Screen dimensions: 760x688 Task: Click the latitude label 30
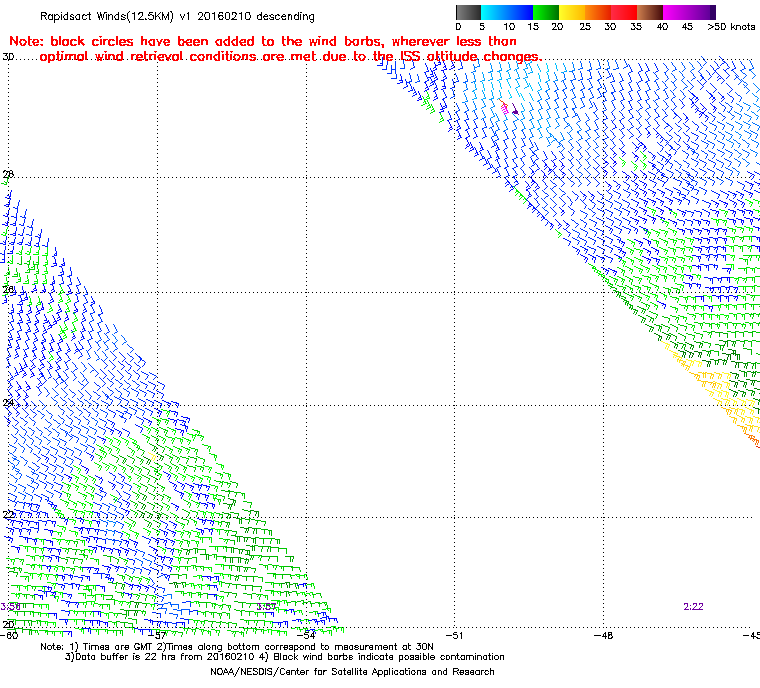click(8, 57)
